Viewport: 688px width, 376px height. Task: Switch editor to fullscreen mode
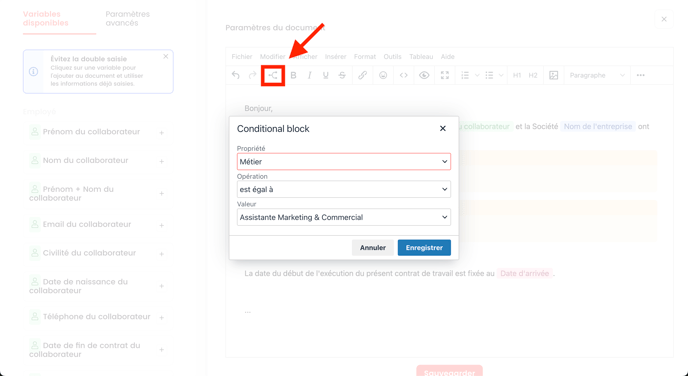point(445,75)
